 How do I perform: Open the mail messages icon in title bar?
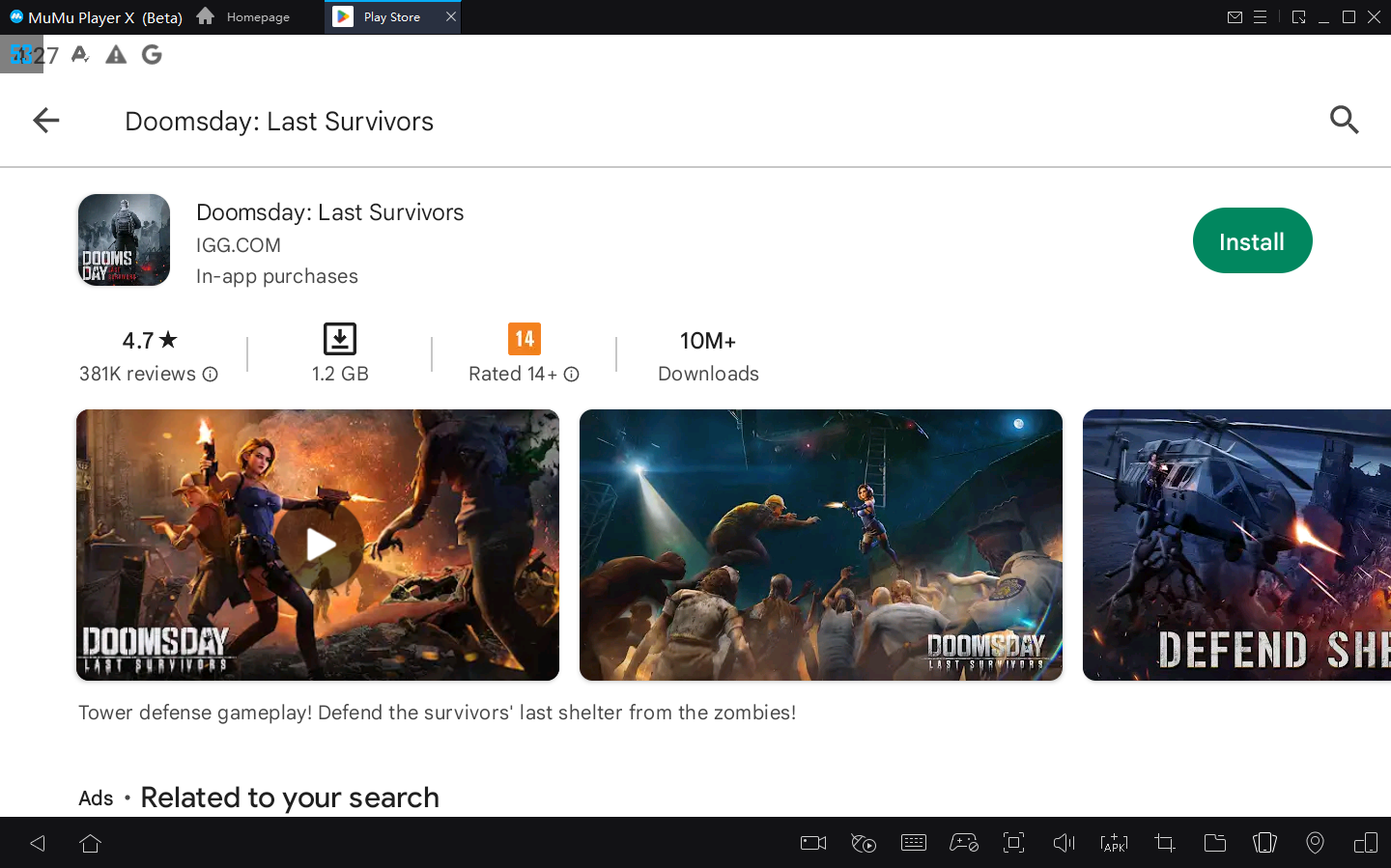tap(1234, 17)
